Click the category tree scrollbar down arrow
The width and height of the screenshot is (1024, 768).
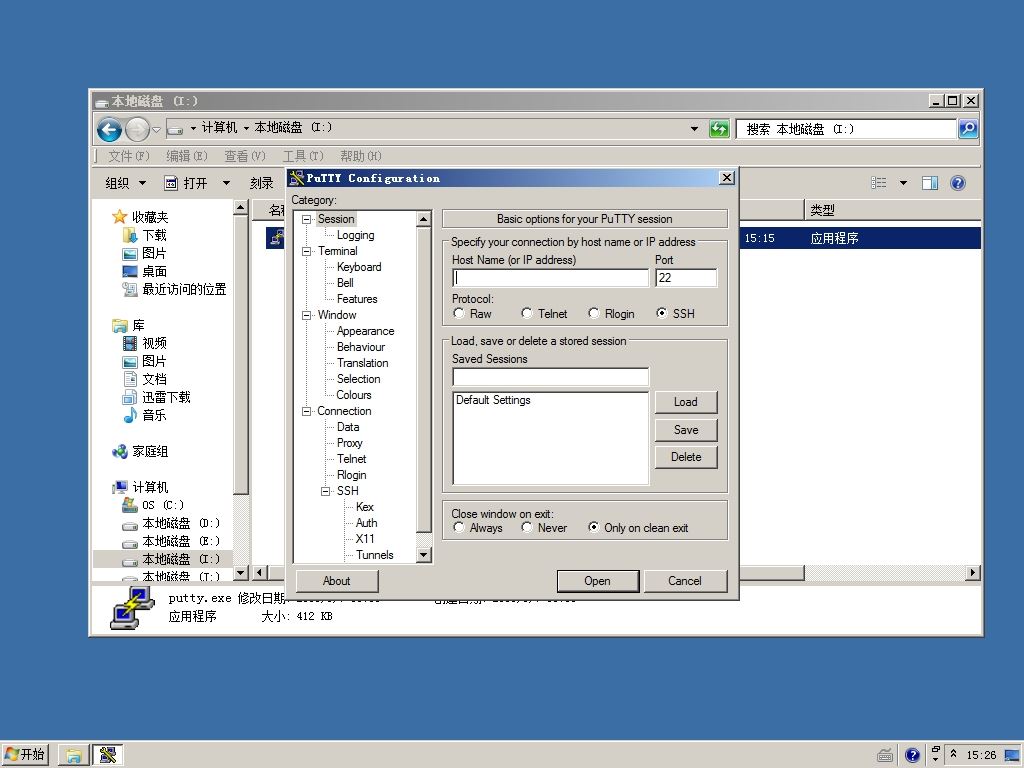pyautogui.click(x=423, y=555)
